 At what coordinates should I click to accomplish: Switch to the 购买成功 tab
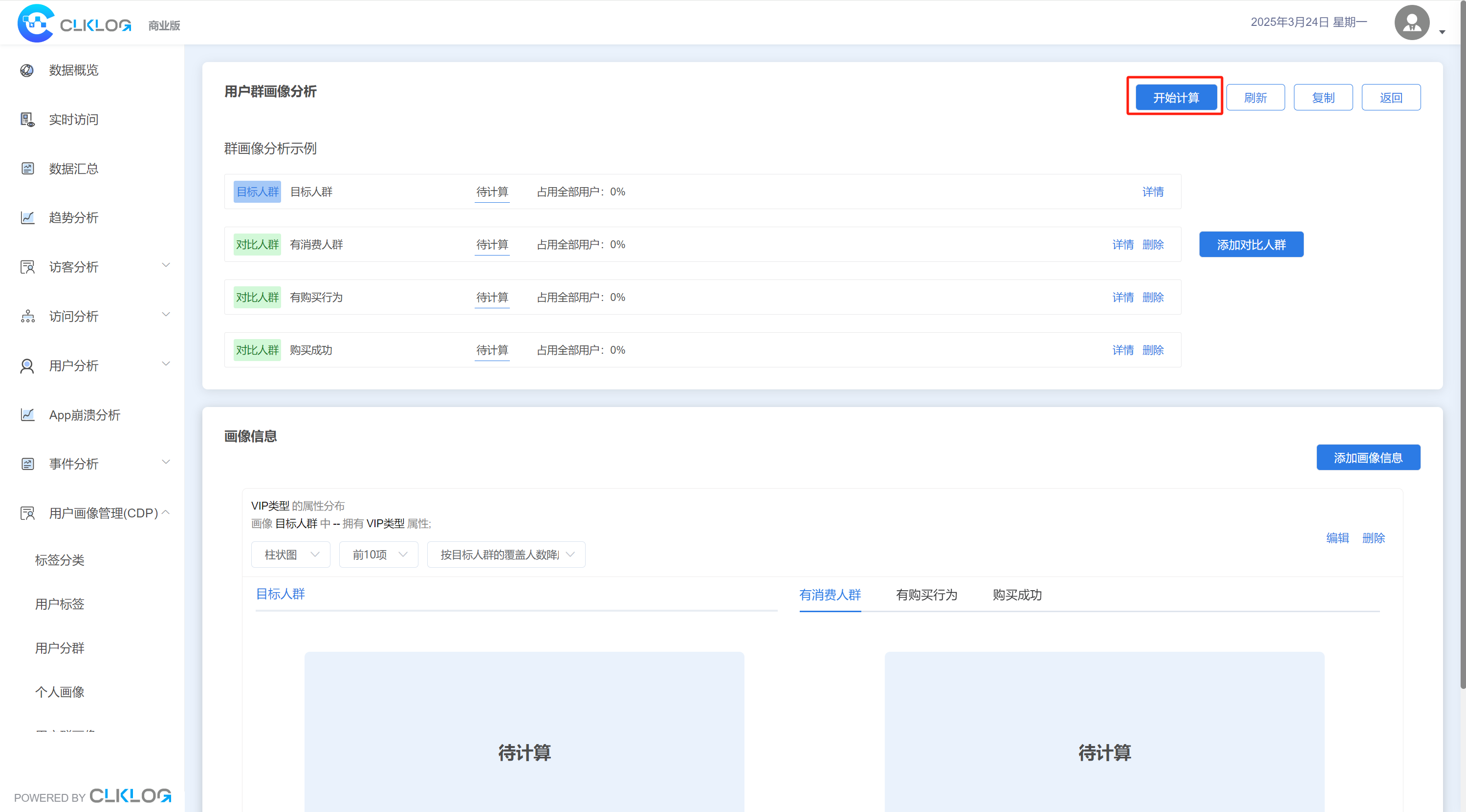(x=1017, y=595)
